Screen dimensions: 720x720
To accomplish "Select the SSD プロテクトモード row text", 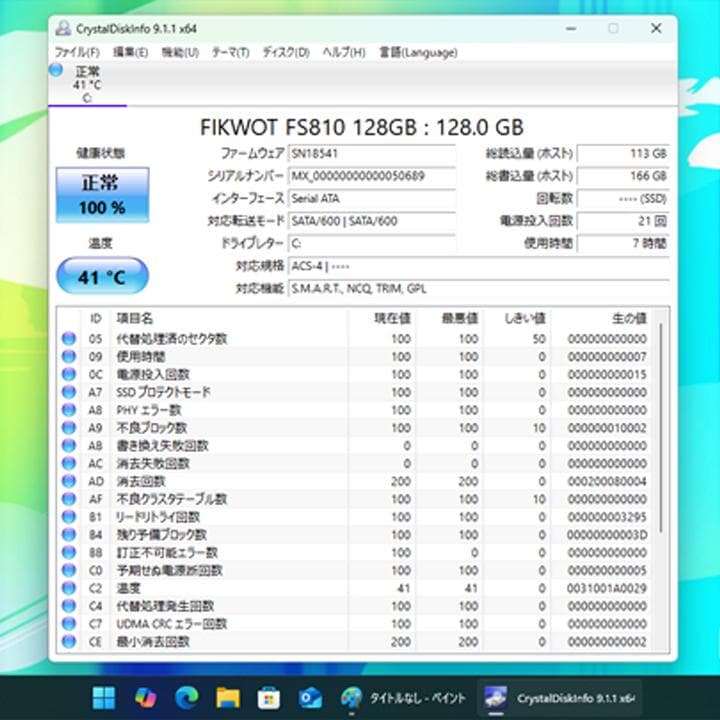I will 163,392.
